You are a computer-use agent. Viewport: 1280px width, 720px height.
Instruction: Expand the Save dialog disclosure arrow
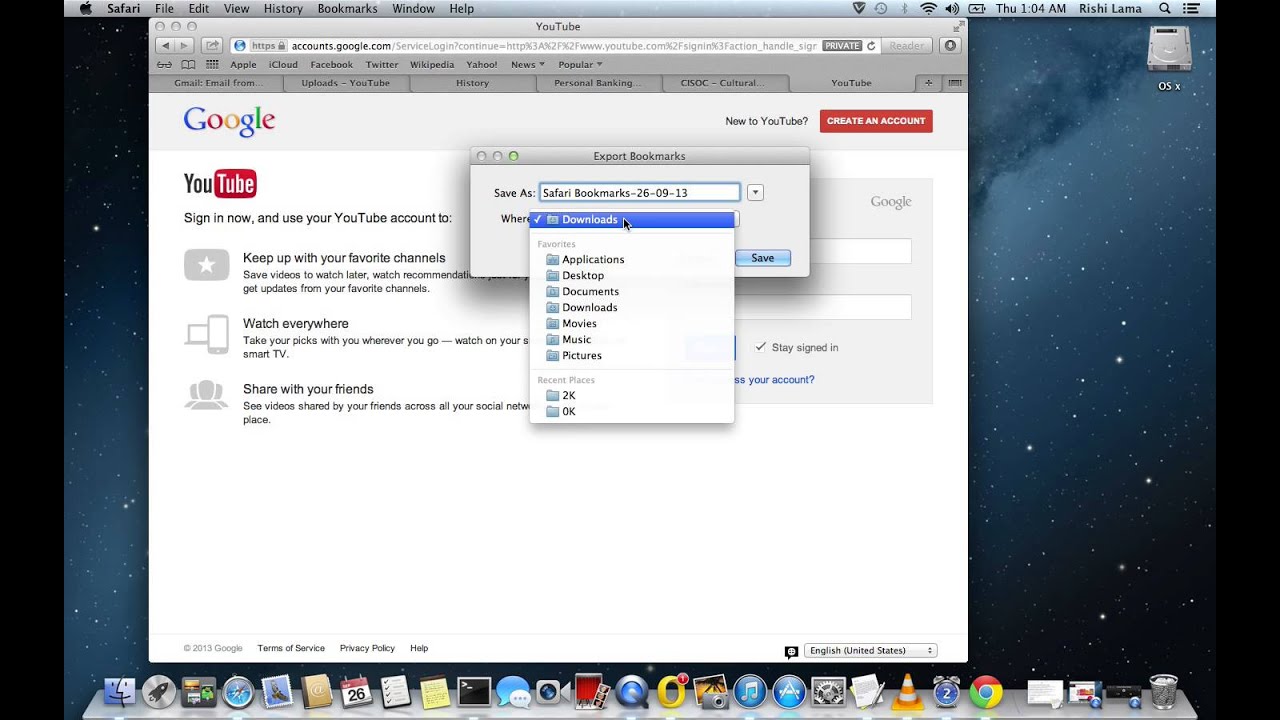[x=756, y=192]
